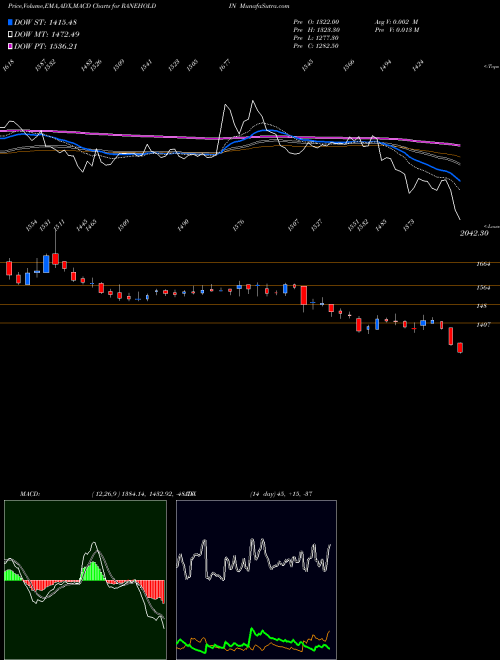500x660 pixels.
Task: Click the 148 price level label
Action: pyautogui.click(x=481, y=306)
